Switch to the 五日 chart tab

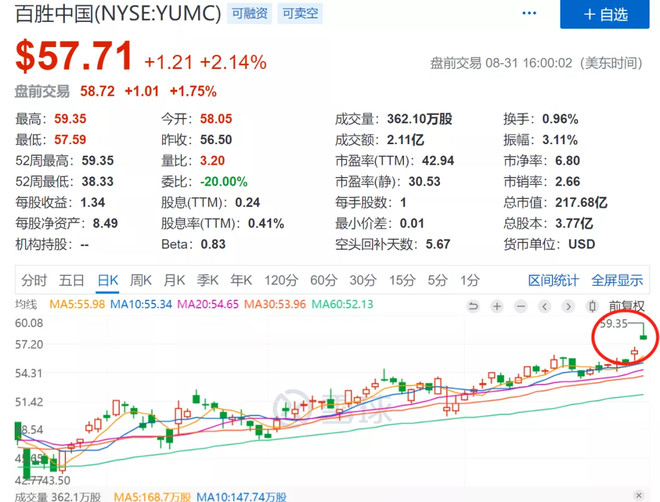pos(72,280)
